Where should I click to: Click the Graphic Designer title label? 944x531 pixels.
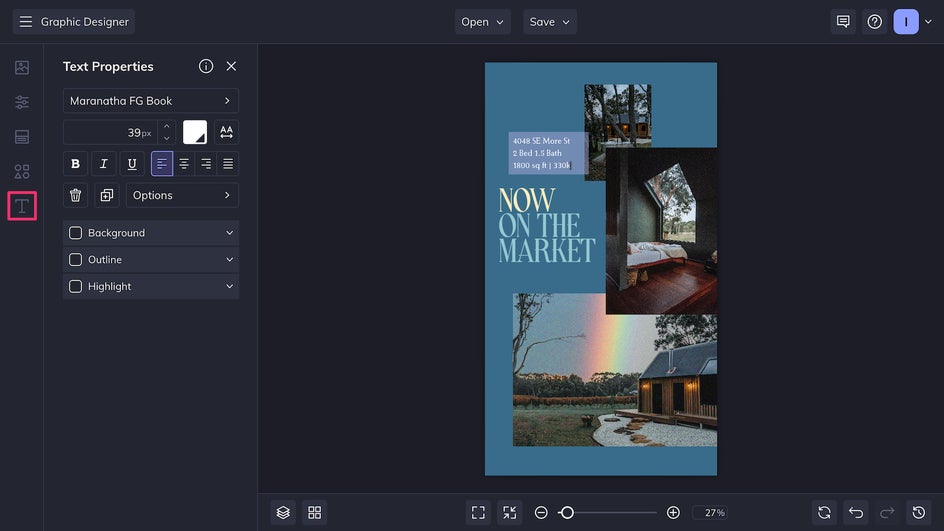(x=85, y=22)
